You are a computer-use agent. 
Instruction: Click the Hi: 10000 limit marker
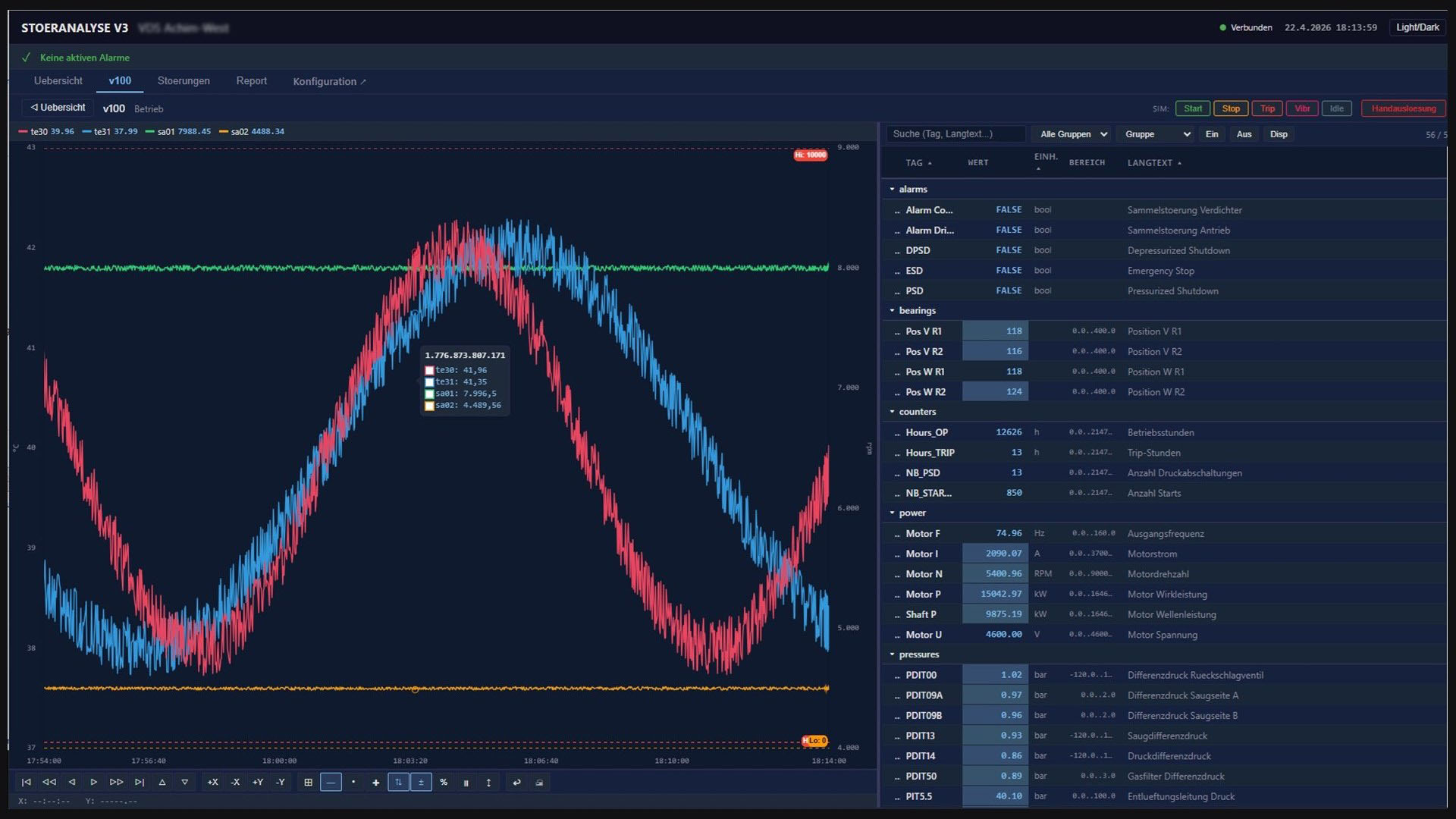pyautogui.click(x=811, y=155)
